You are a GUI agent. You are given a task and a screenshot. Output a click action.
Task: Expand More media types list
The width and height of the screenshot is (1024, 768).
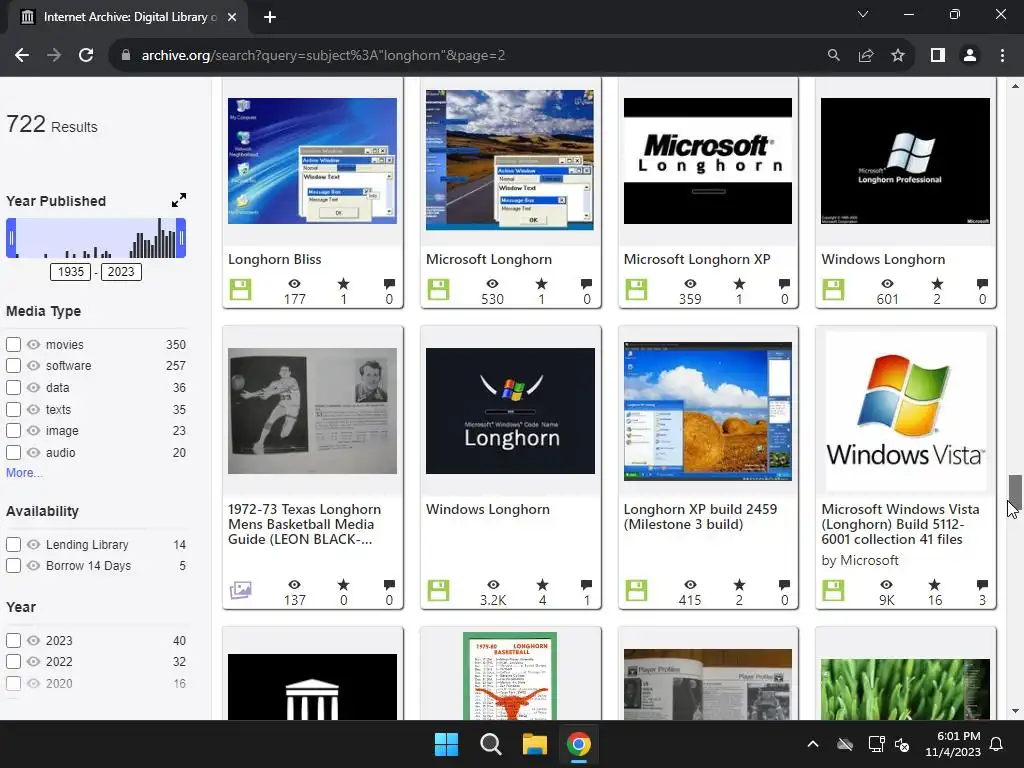click(24, 473)
